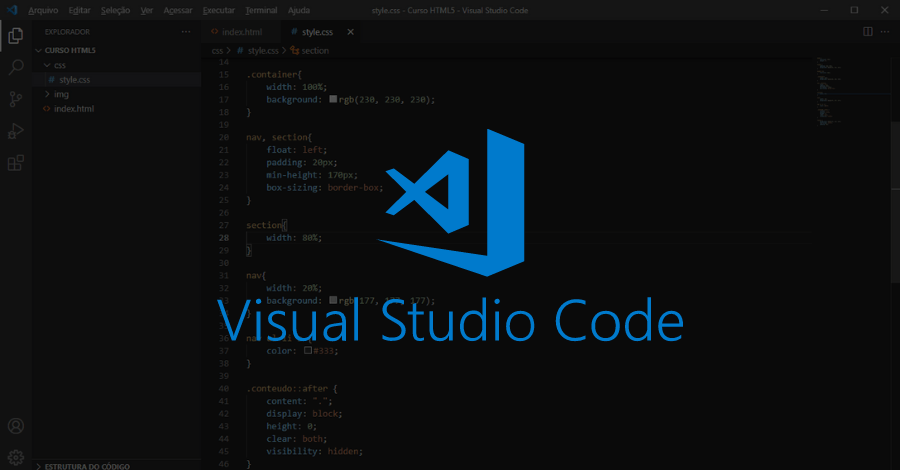Click the #333 color swatch
900x470 pixels.
pos(308,350)
